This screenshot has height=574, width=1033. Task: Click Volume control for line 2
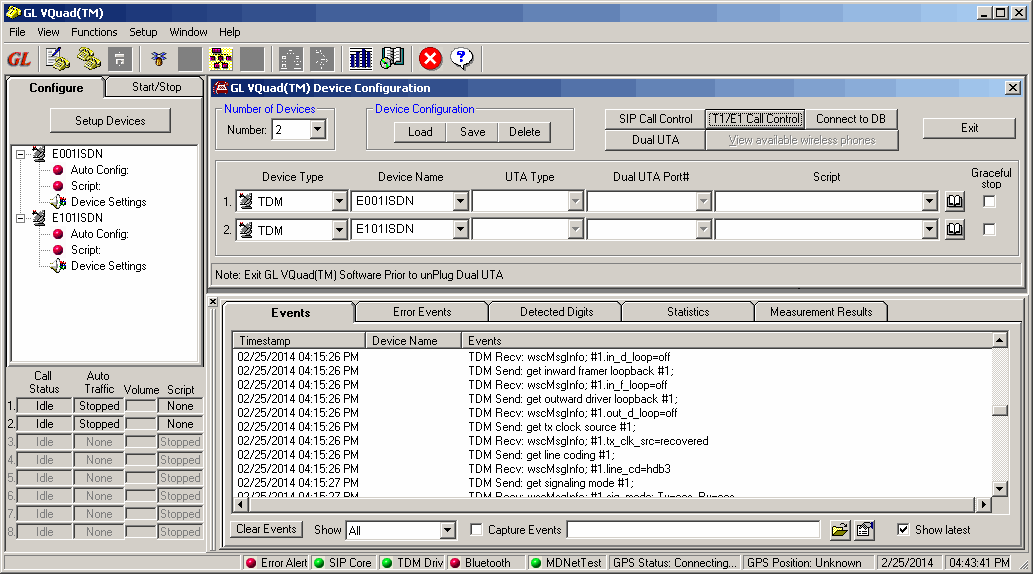click(x=141, y=424)
